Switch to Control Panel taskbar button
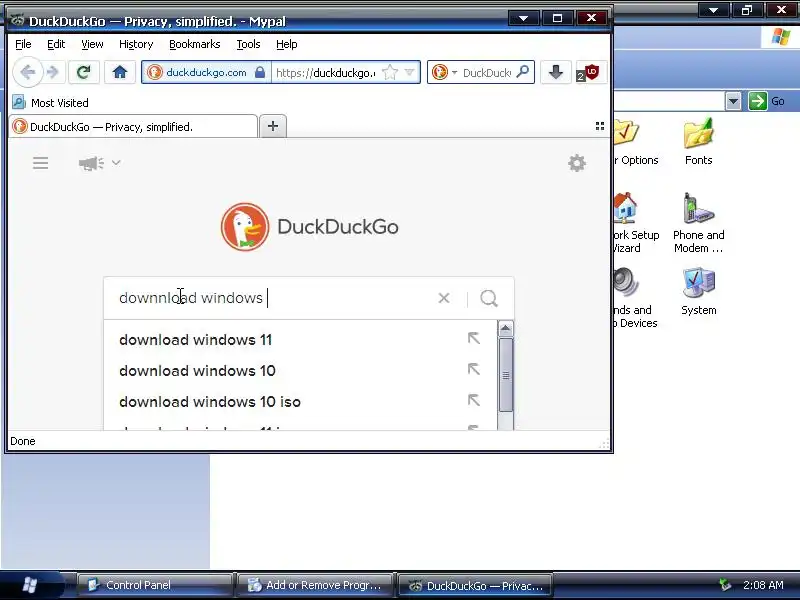Image resolution: width=800 pixels, height=600 pixels. pos(155,585)
